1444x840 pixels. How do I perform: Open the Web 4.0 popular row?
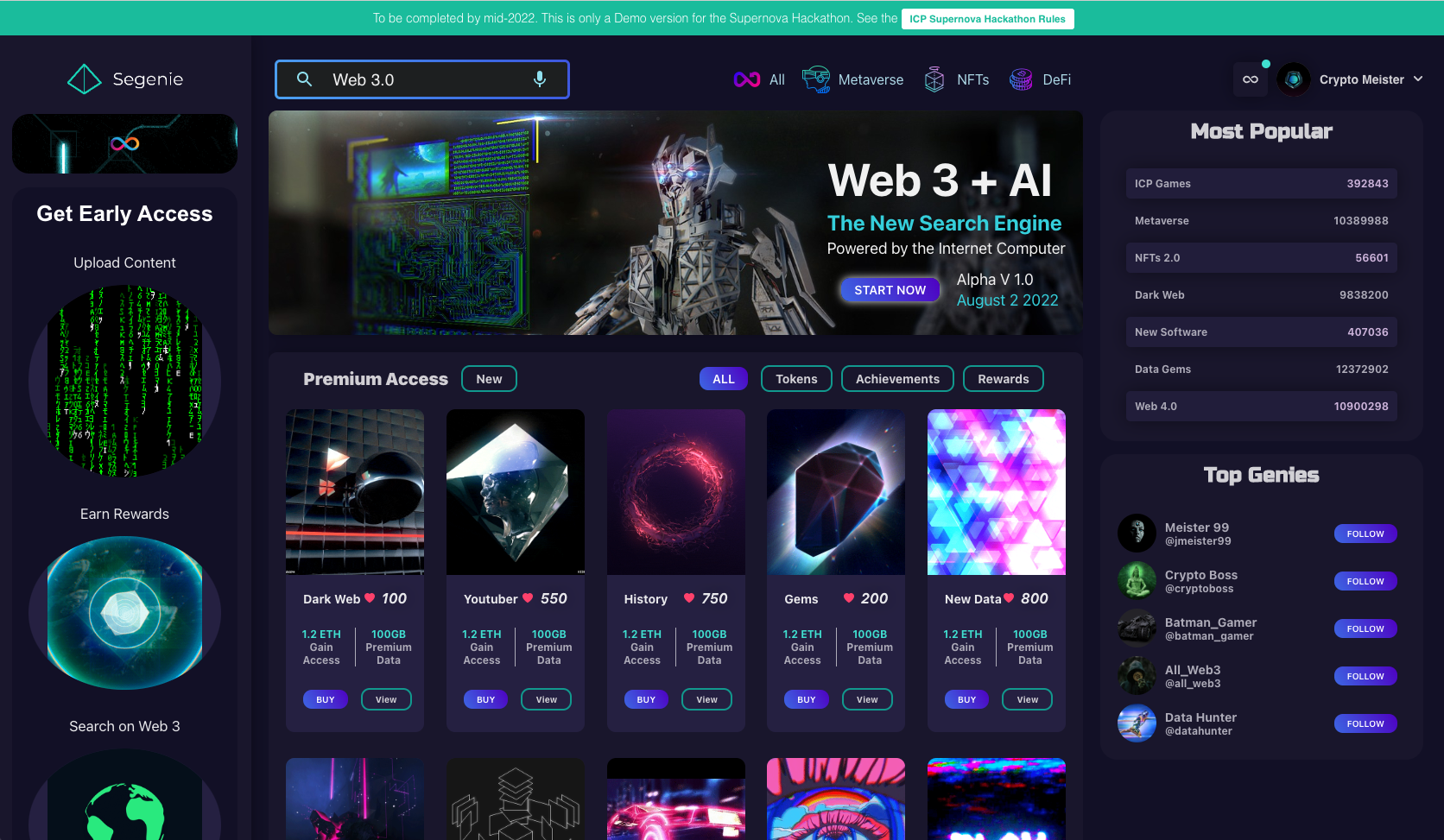pos(1261,407)
